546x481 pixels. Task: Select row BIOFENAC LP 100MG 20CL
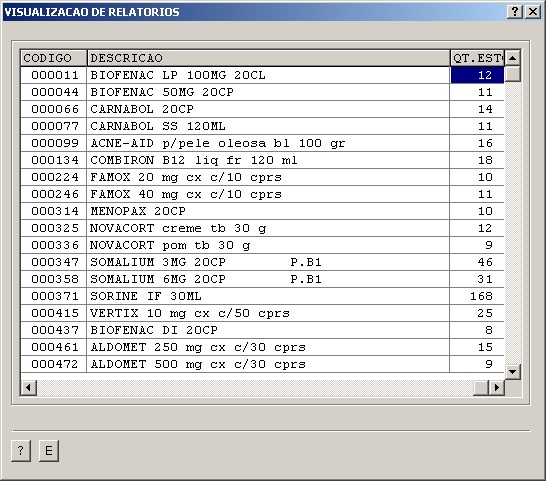pyautogui.click(x=262, y=75)
